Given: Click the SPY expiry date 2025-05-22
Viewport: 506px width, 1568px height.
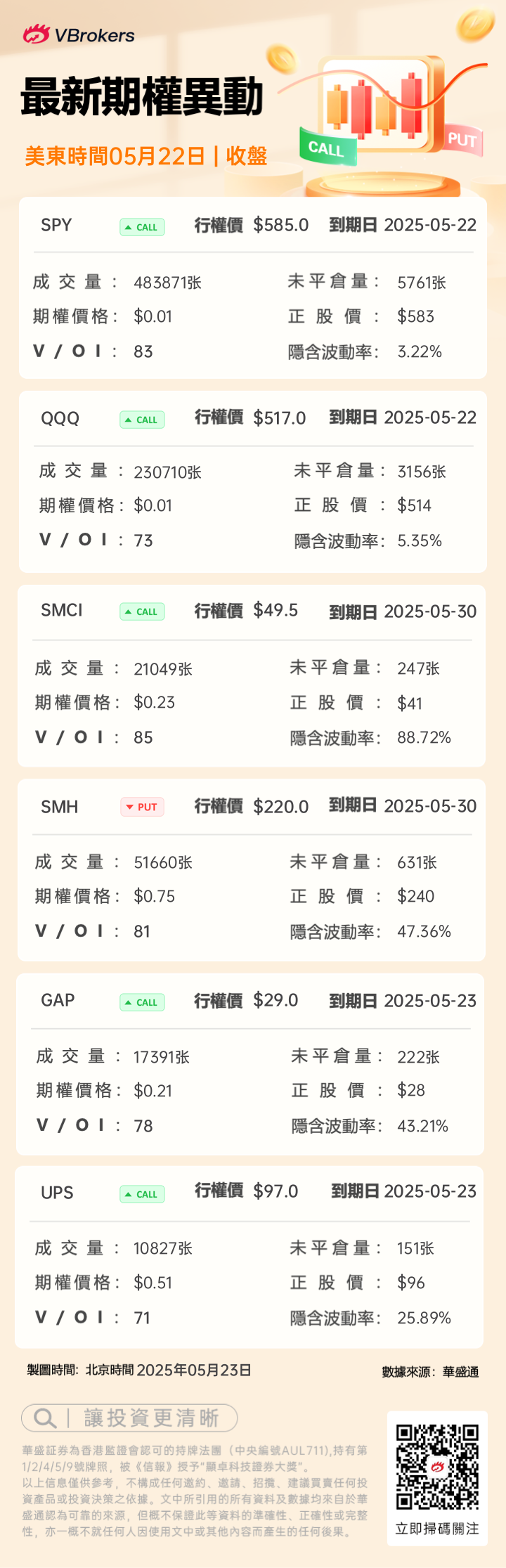Looking at the screenshot, I should click(x=430, y=225).
